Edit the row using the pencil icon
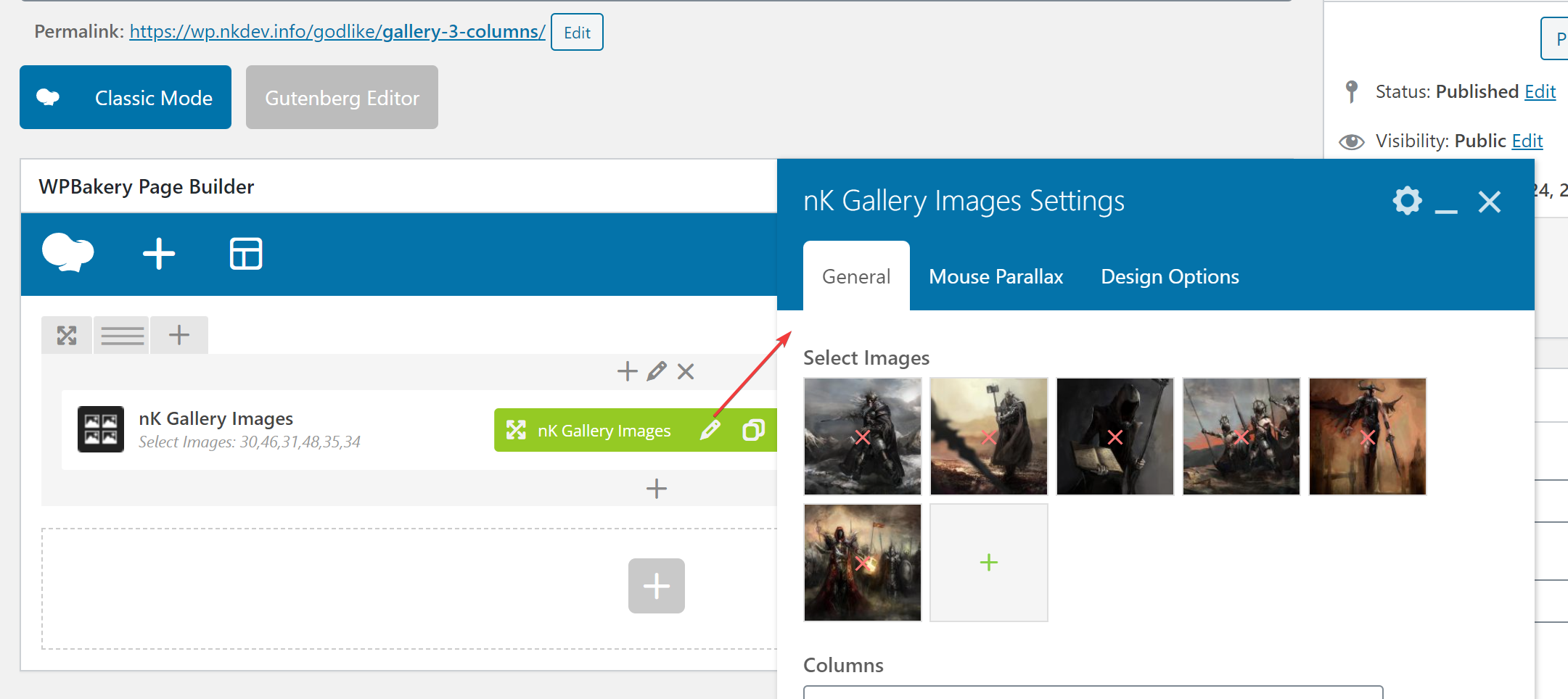 [x=656, y=371]
